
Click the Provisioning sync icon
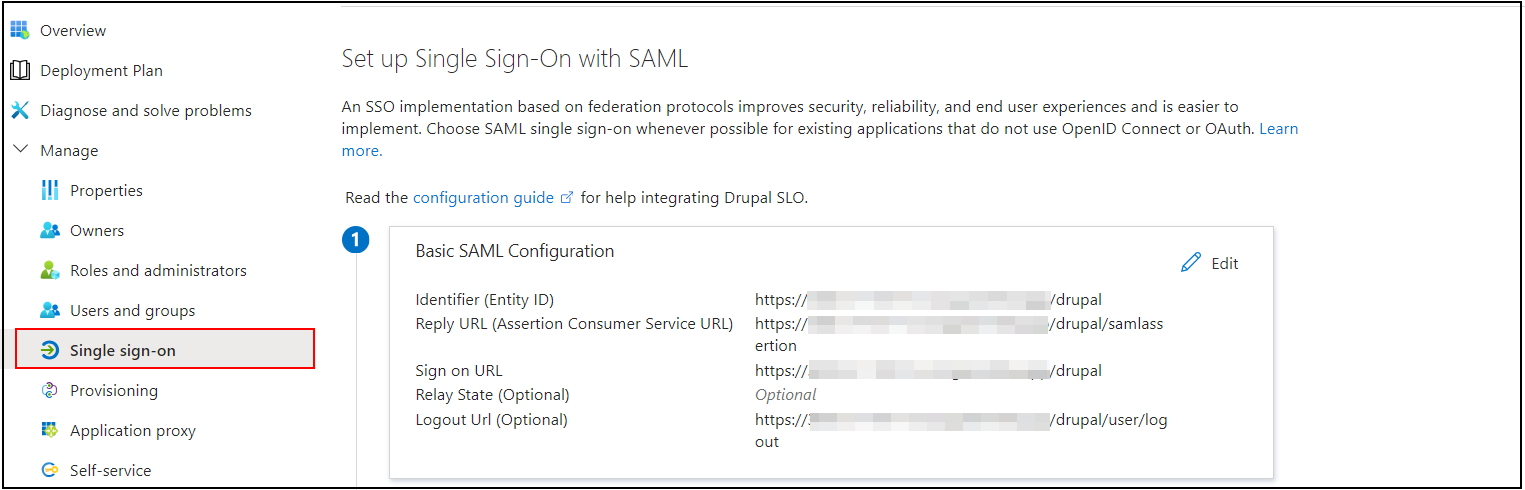click(50, 391)
